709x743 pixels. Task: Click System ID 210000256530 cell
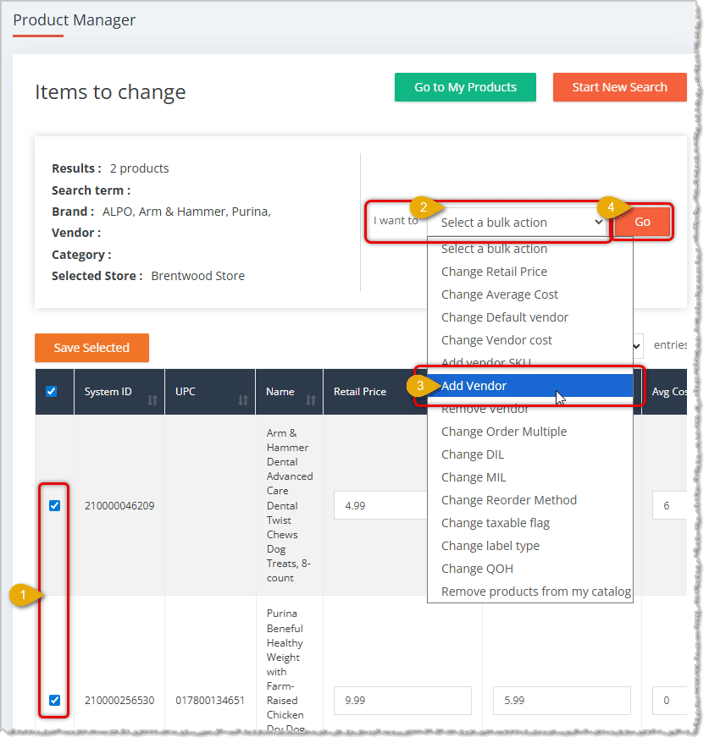tap(119, 700)
